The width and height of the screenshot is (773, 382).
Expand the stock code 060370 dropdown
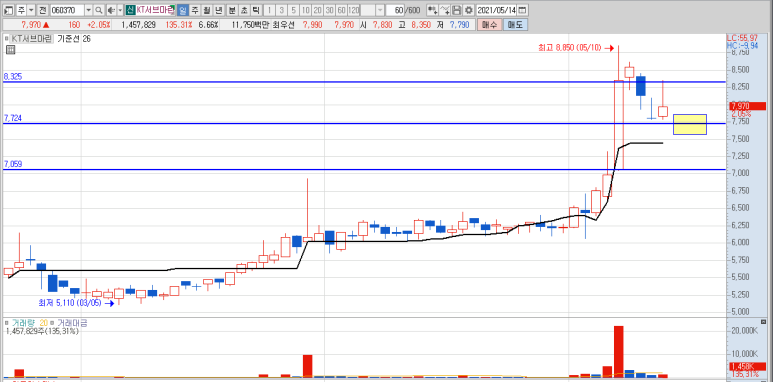click(x=88, y=10)
